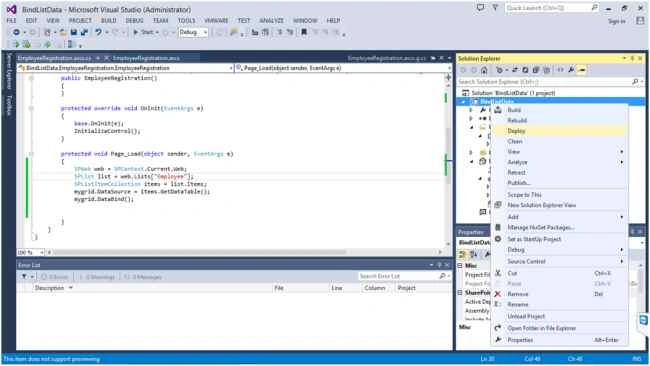
Task: Choose Rebuild from the context menu
Action: [559, 120]
